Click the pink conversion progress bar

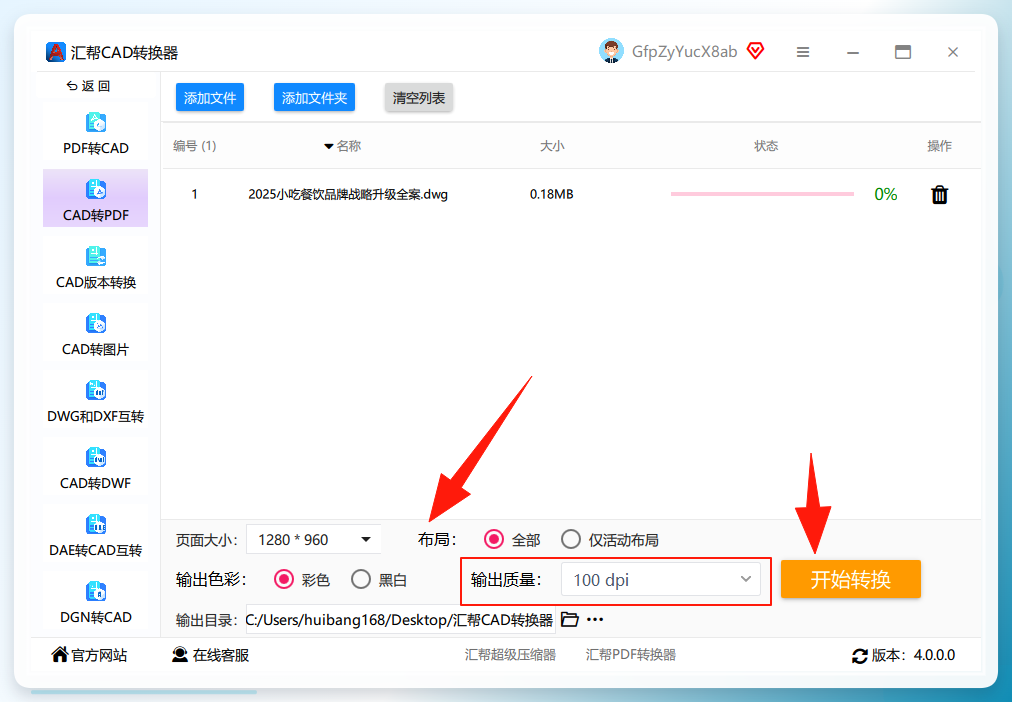coord(762,194)
